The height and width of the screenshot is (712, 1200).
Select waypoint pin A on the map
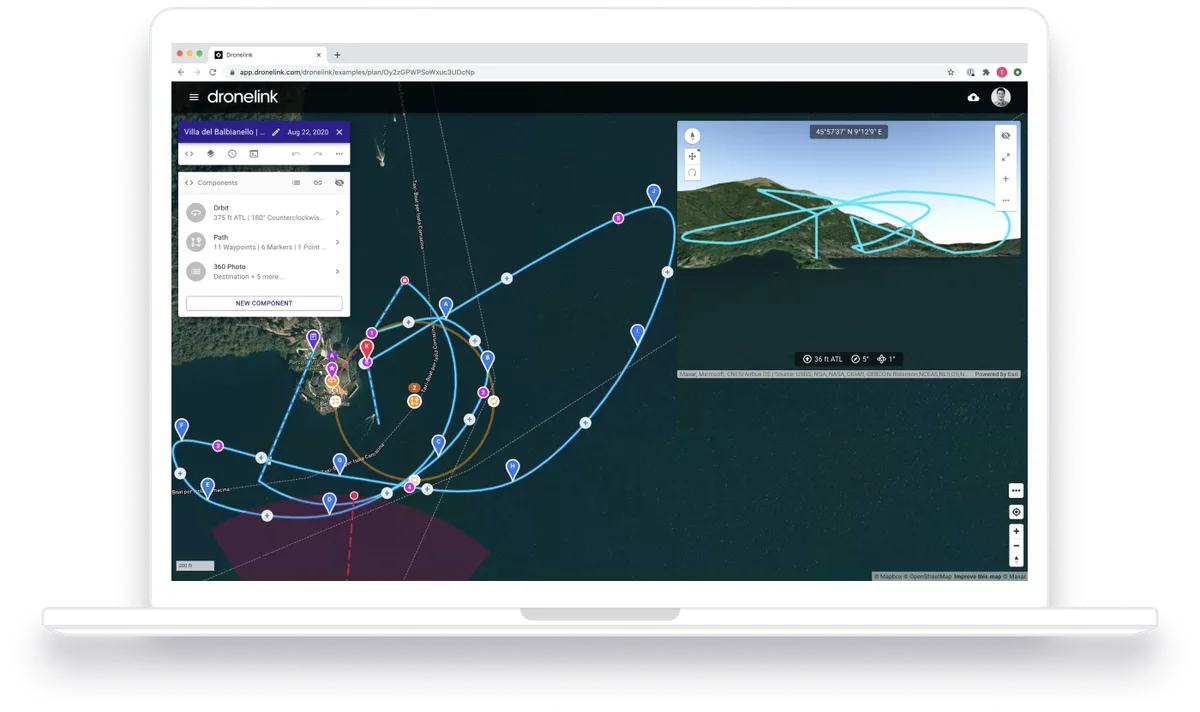446,307
